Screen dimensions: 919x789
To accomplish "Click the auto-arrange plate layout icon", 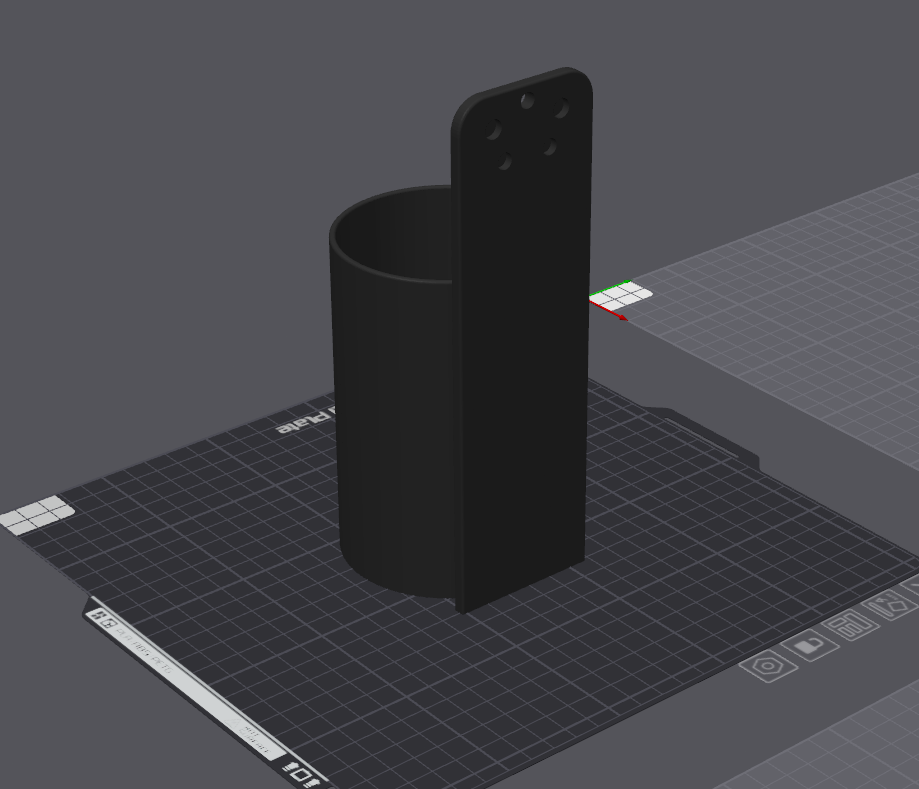I will [850, 625].
